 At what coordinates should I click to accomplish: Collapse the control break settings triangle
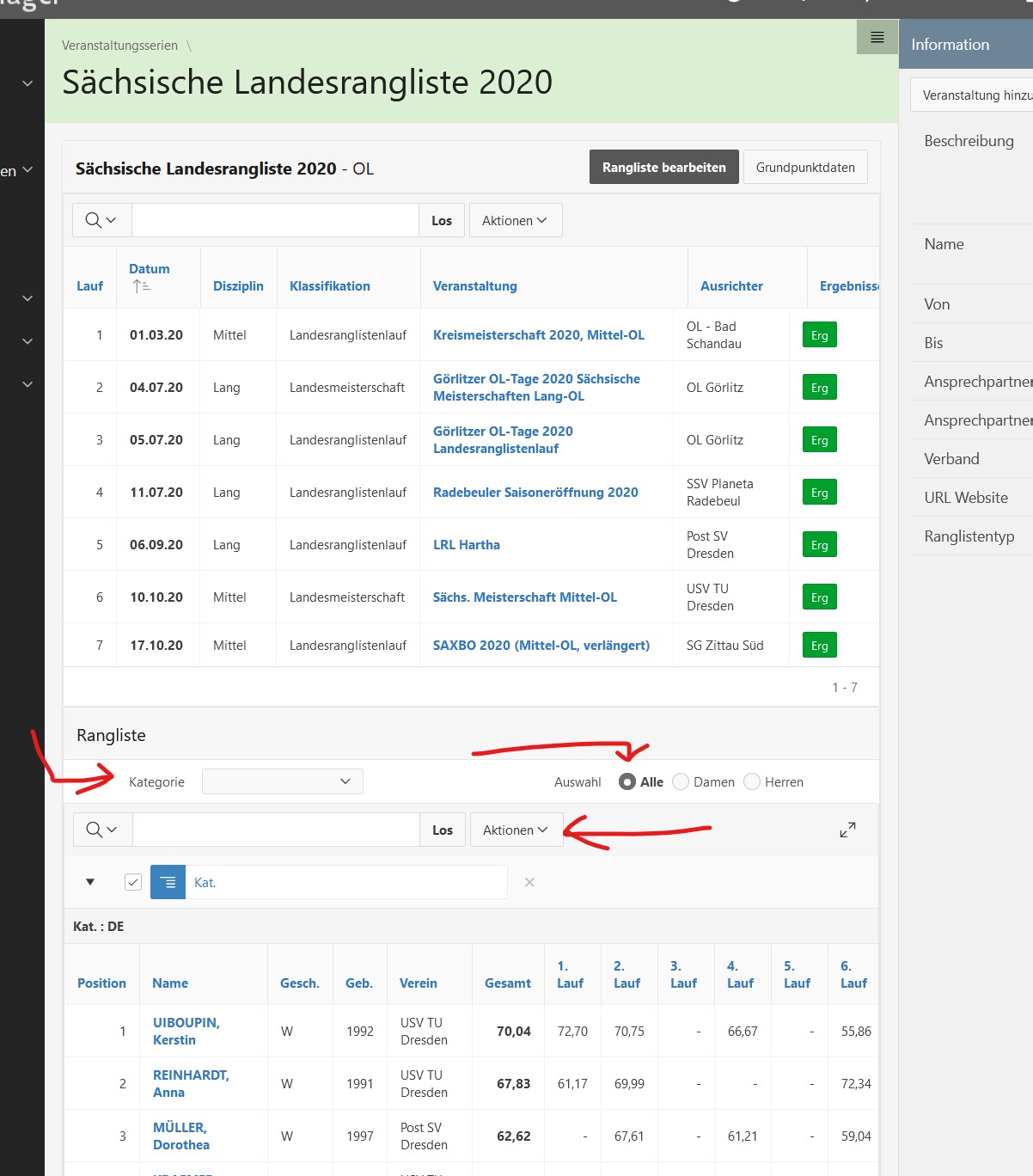tap(90, 882)
